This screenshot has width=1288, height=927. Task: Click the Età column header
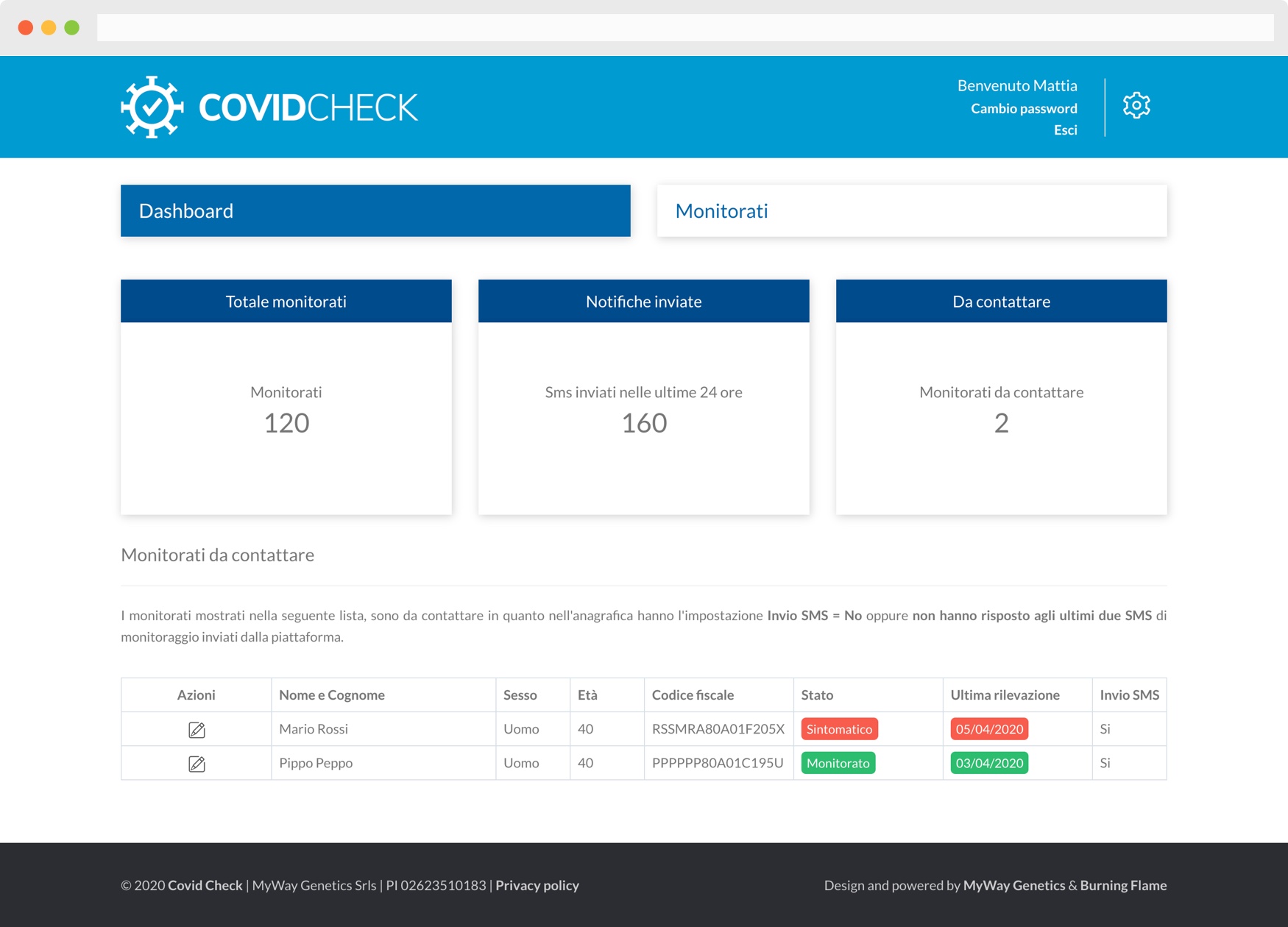pos(607,695)
